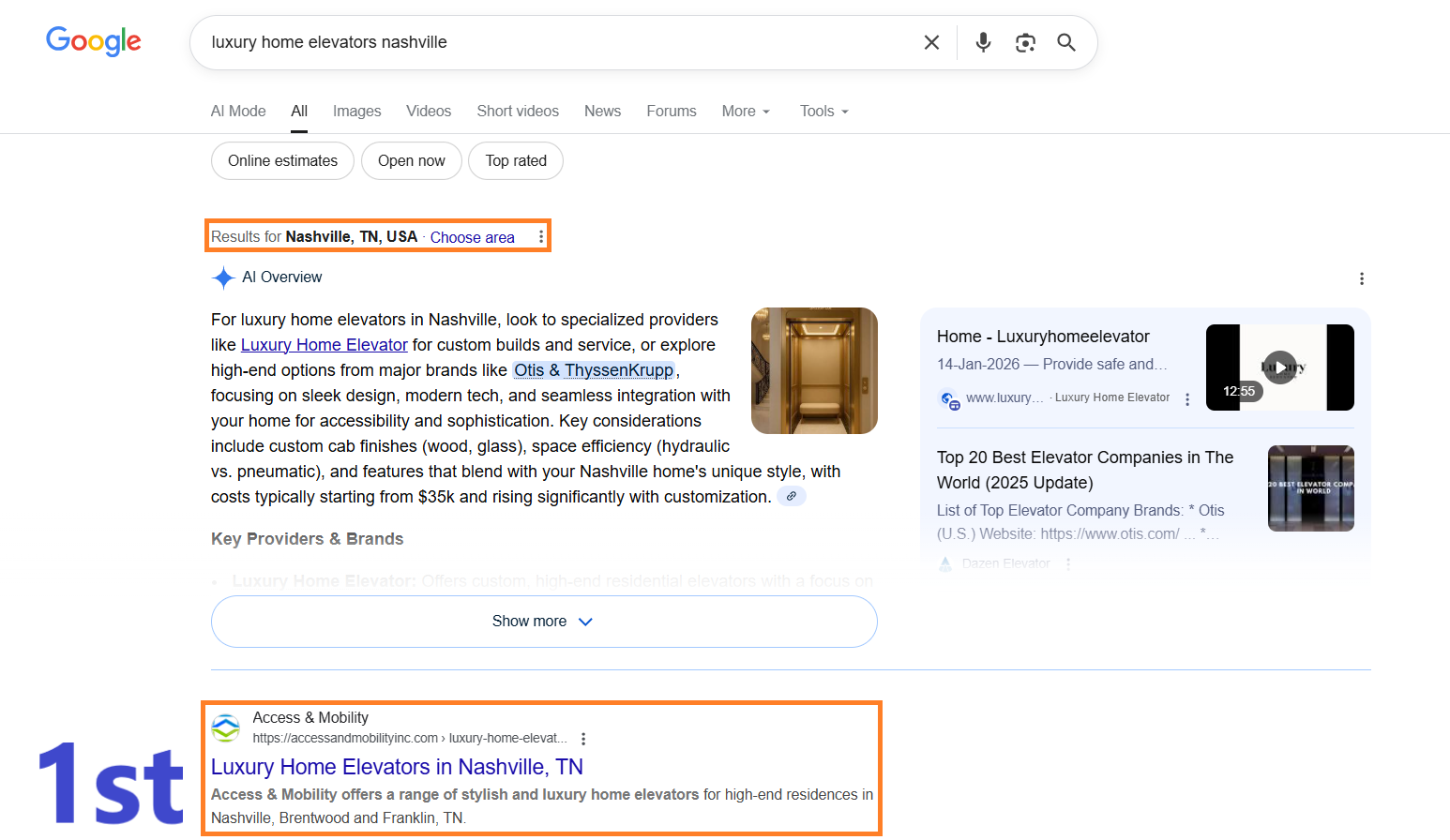
Task: Click the Dazen Elevator source icon
Action: (945, 563)
